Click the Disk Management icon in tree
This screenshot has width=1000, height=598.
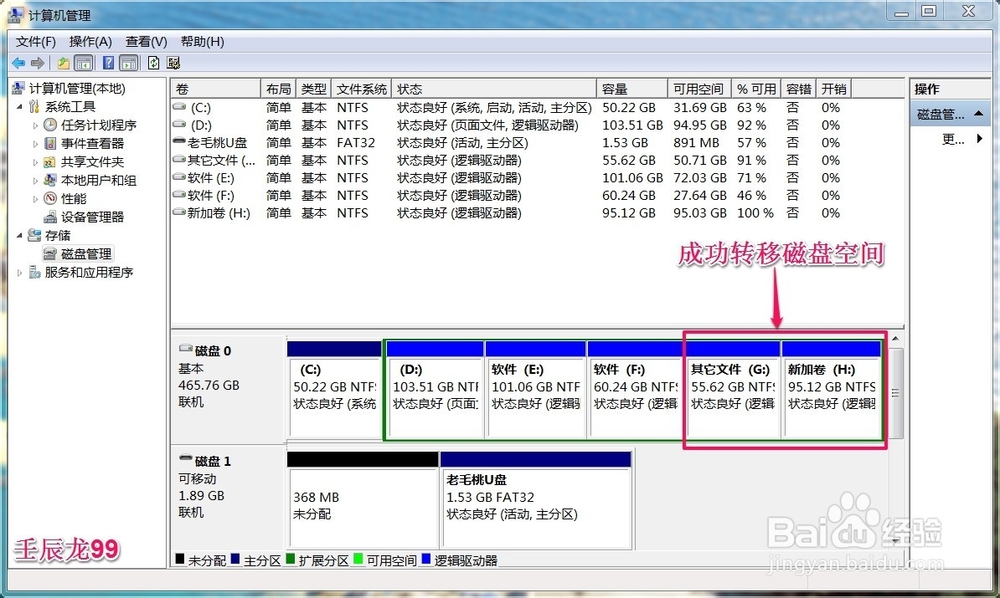(50, 254)
